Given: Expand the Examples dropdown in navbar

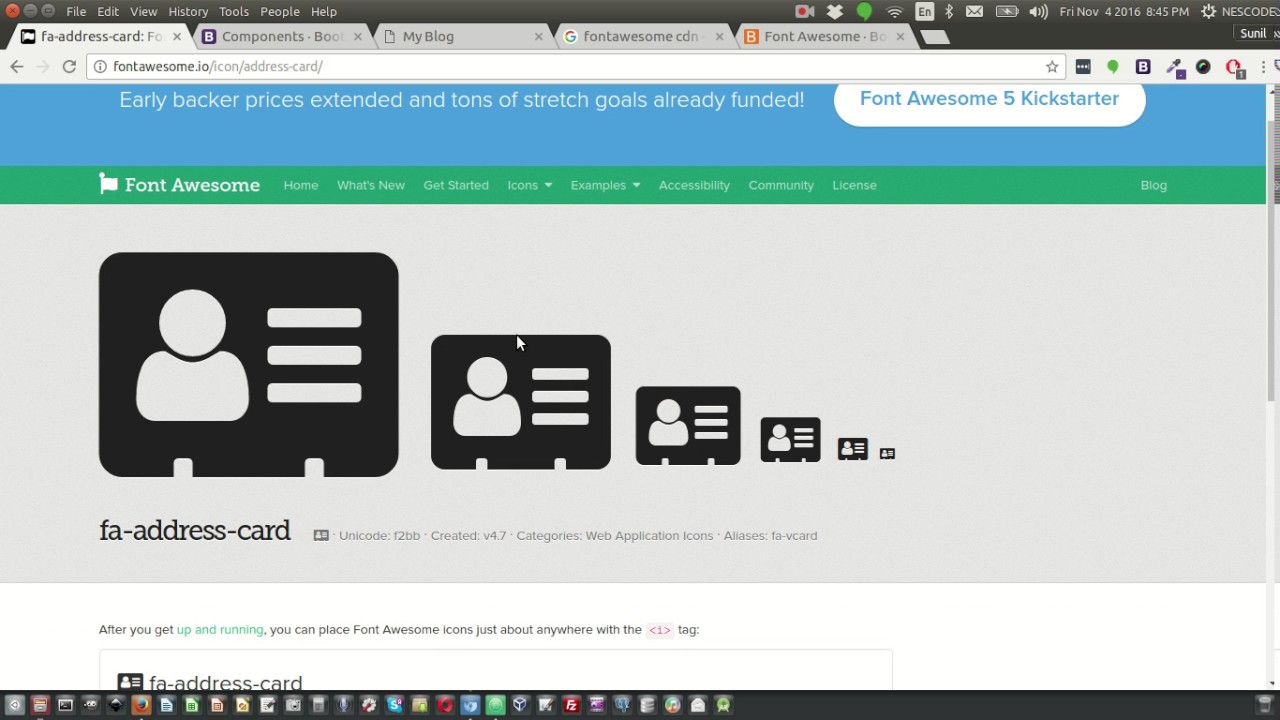Looking at the screenshot, I should (x=605, y=185).
